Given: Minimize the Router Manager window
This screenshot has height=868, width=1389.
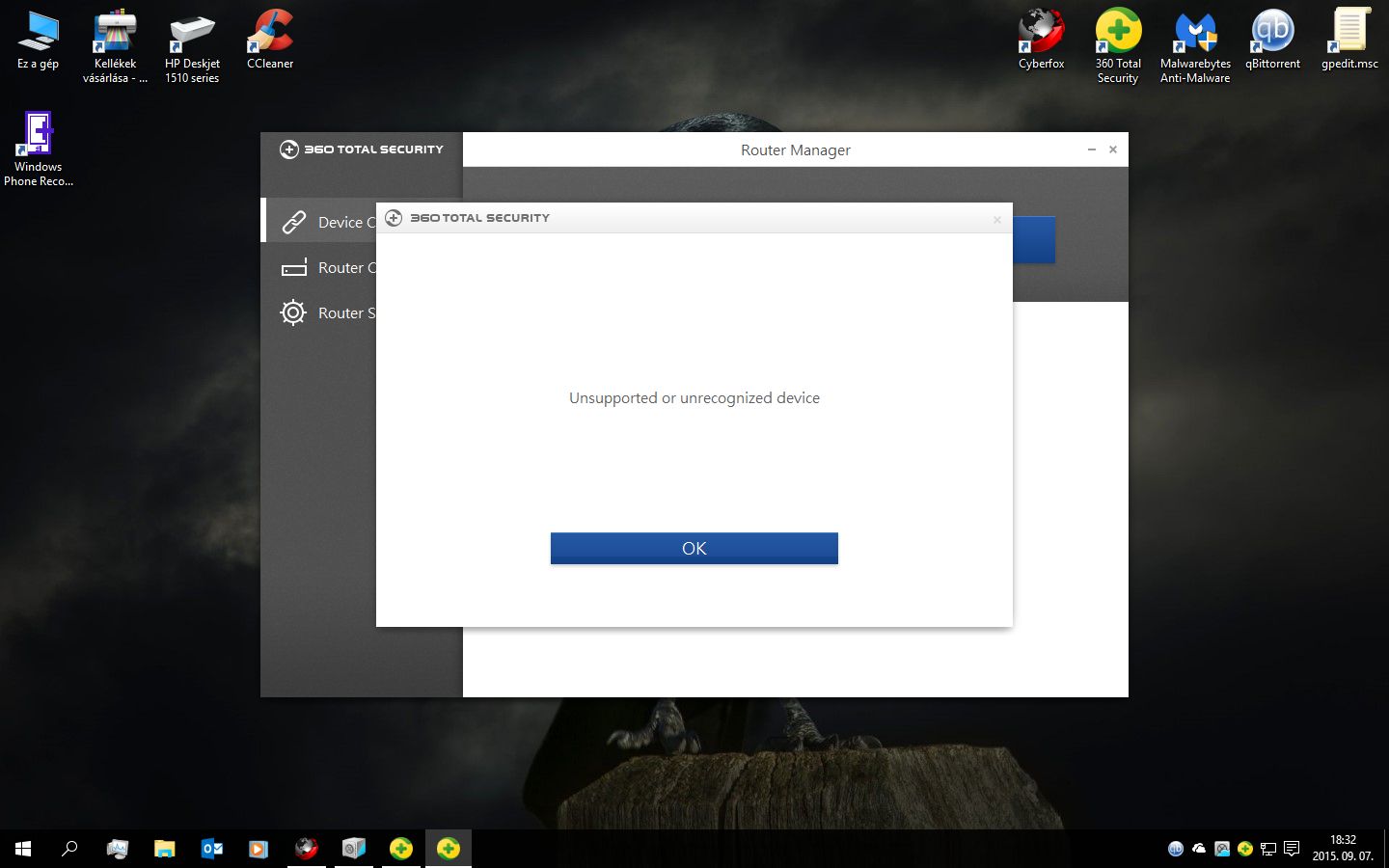Looking at the screenshot, I should [x=1091, y=149].
